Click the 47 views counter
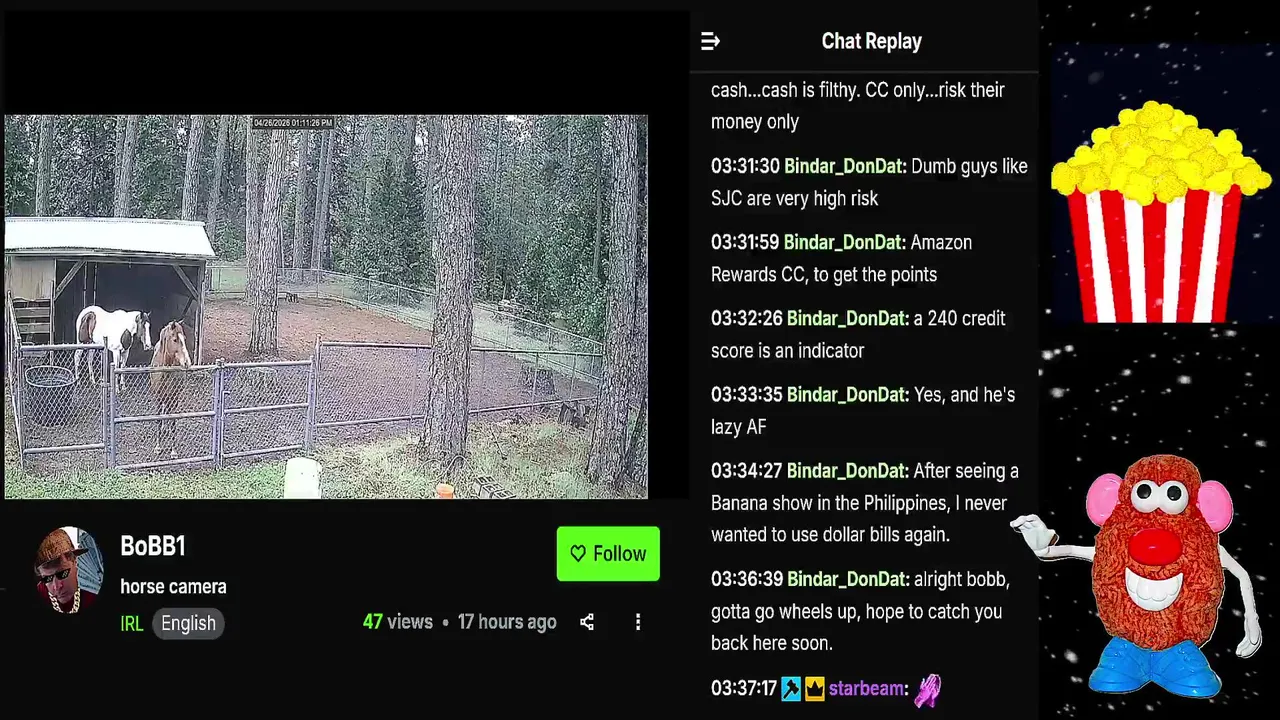 (x=397, y=622)
